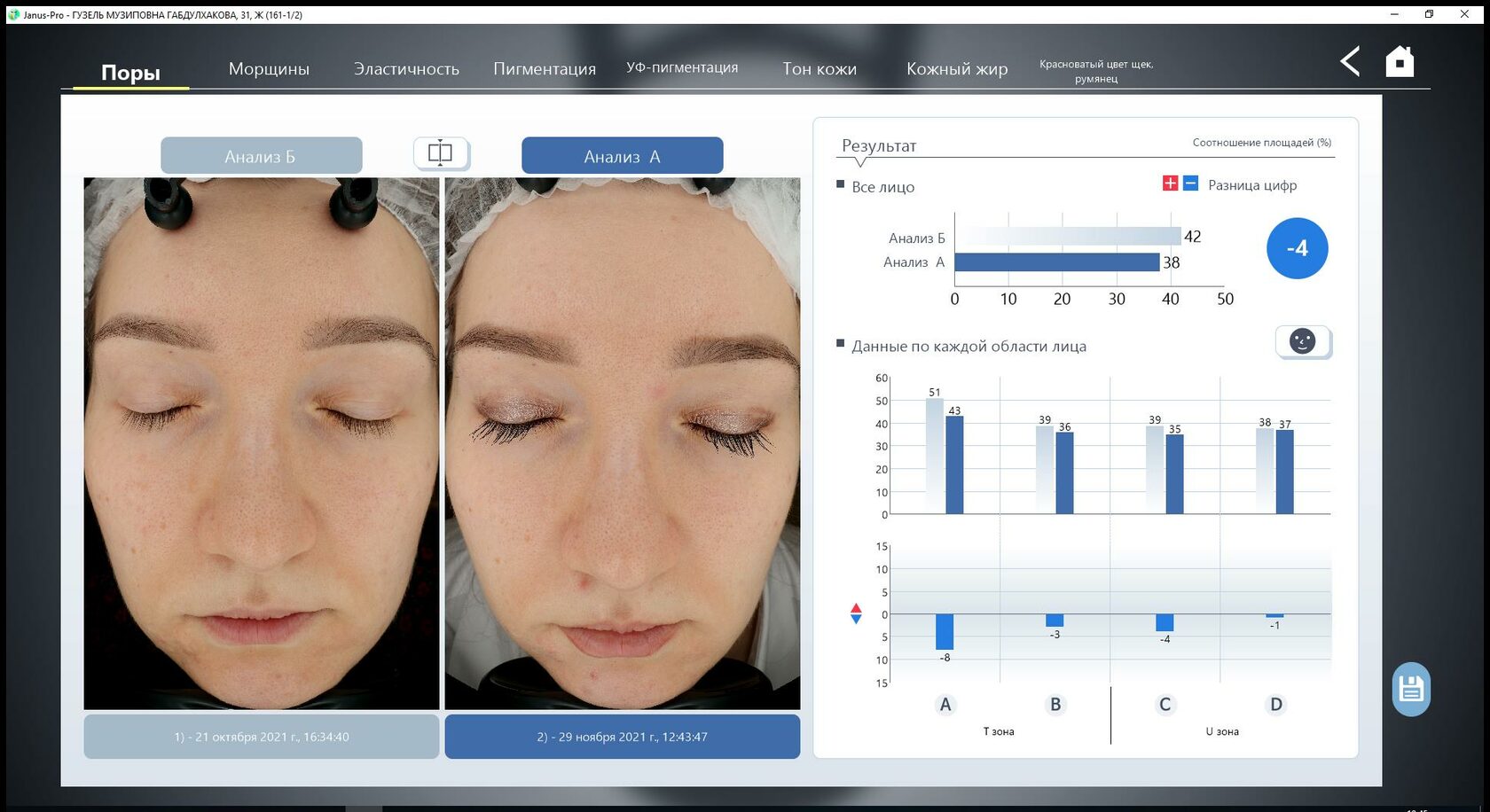Click the Janus-Pro app icon in title bar

[x=13, y=14]
